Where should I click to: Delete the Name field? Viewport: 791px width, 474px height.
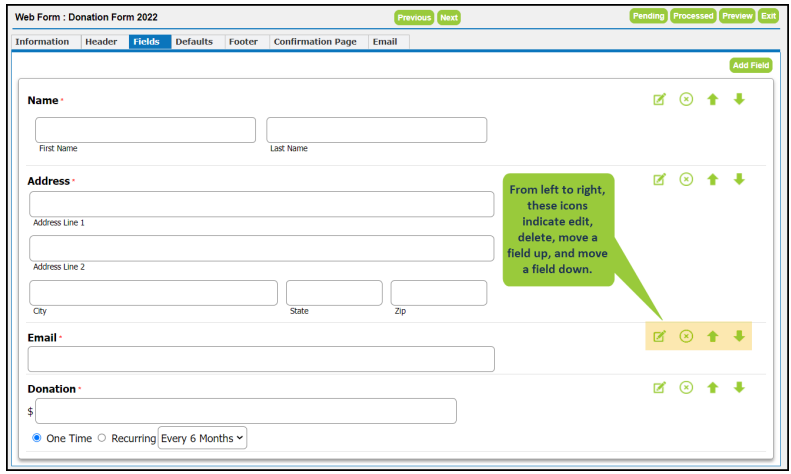[x=686, y=99]
